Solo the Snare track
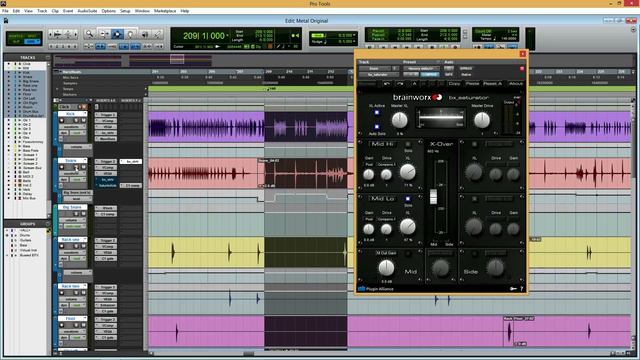 [76, 167]
